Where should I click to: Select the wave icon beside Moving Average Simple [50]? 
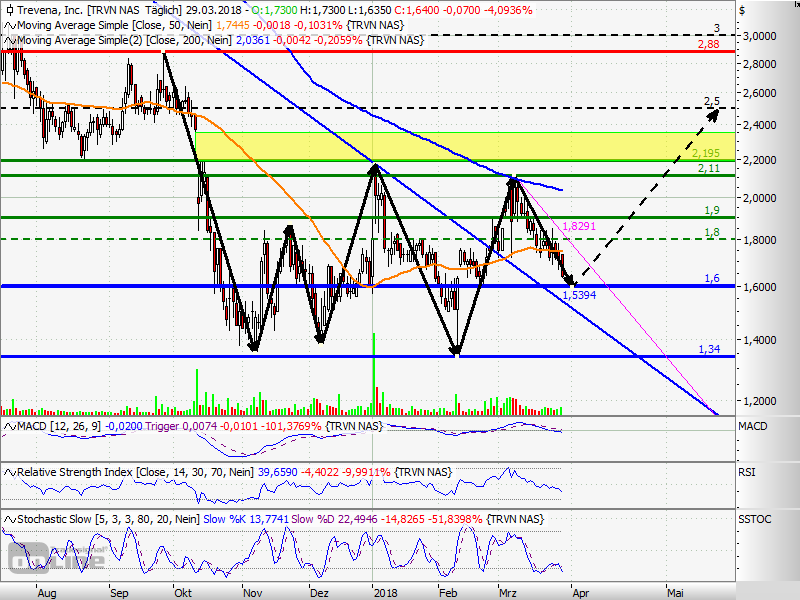pyautogui.click(x=10, y=26)
